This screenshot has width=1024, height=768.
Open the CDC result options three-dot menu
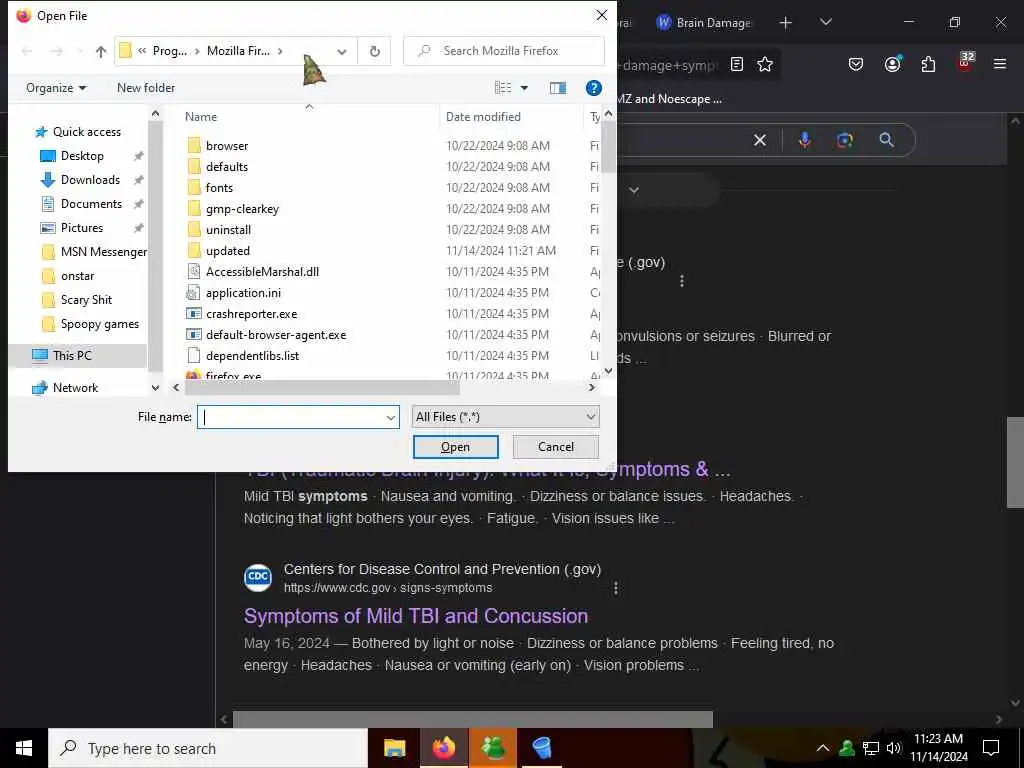click(616, 588)
